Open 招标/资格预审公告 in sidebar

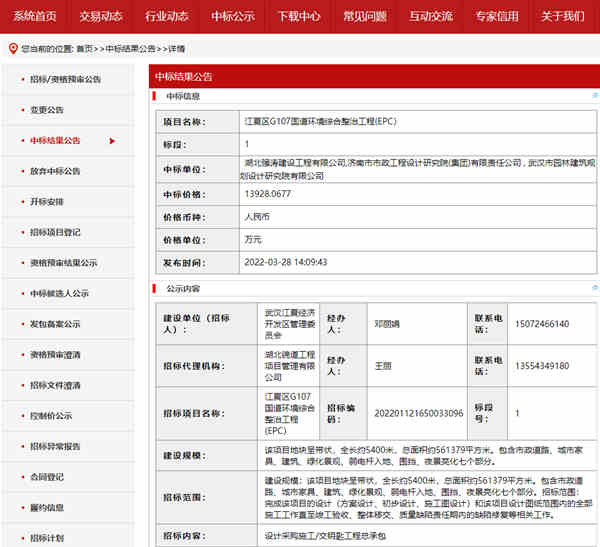pyautogui.click(x=65, y=79)
